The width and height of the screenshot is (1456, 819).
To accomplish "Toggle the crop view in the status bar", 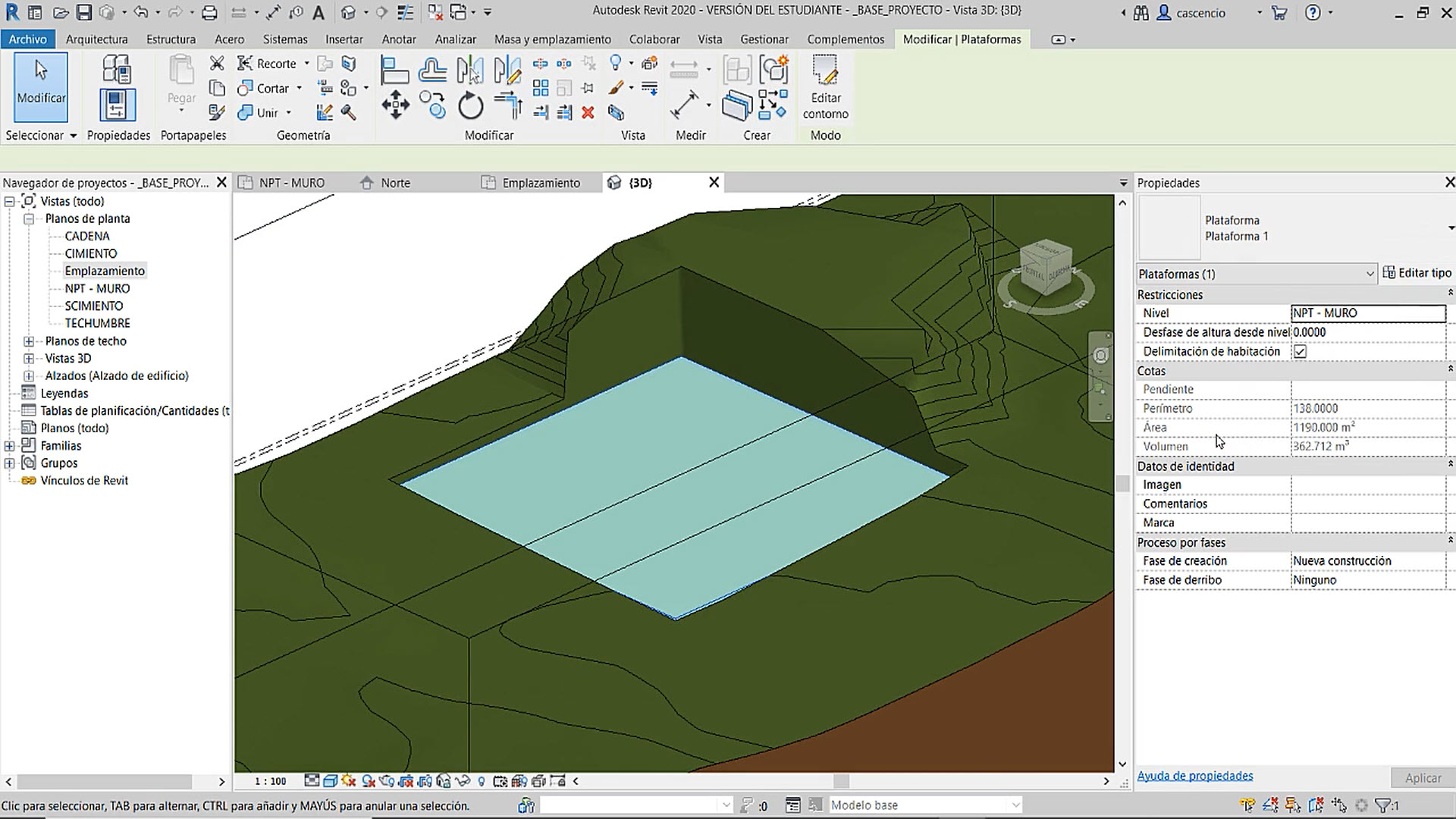I will tap(406, 780).
